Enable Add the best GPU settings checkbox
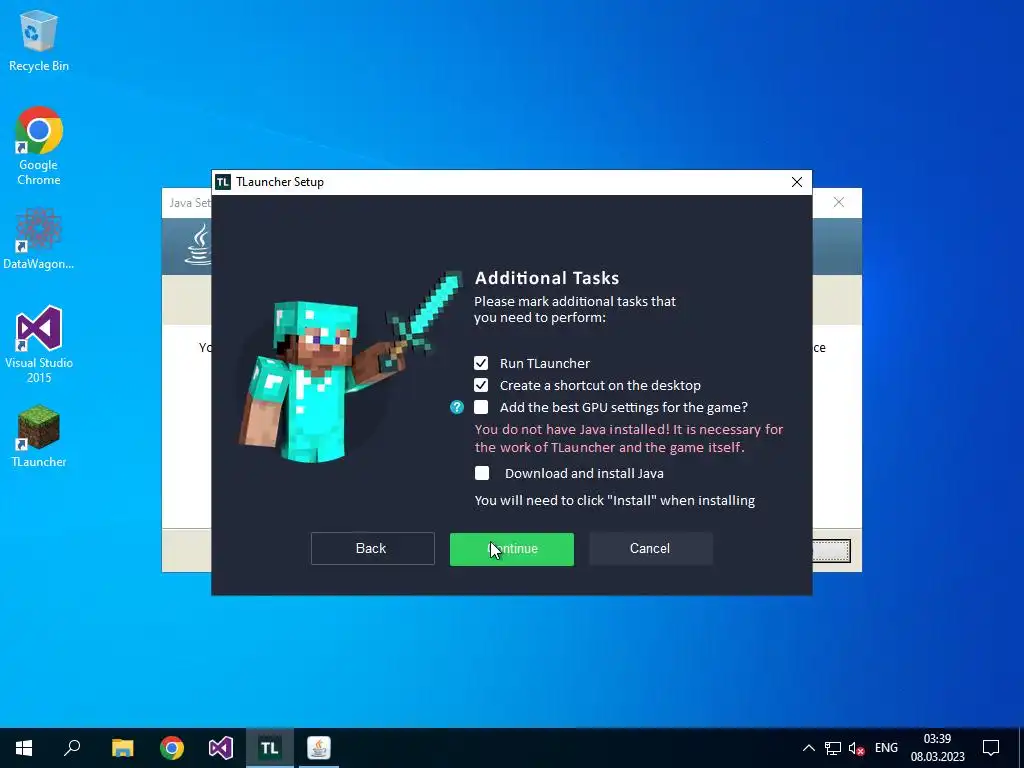1024x768 pixels. pyautogui.click(x=481, y=408)
